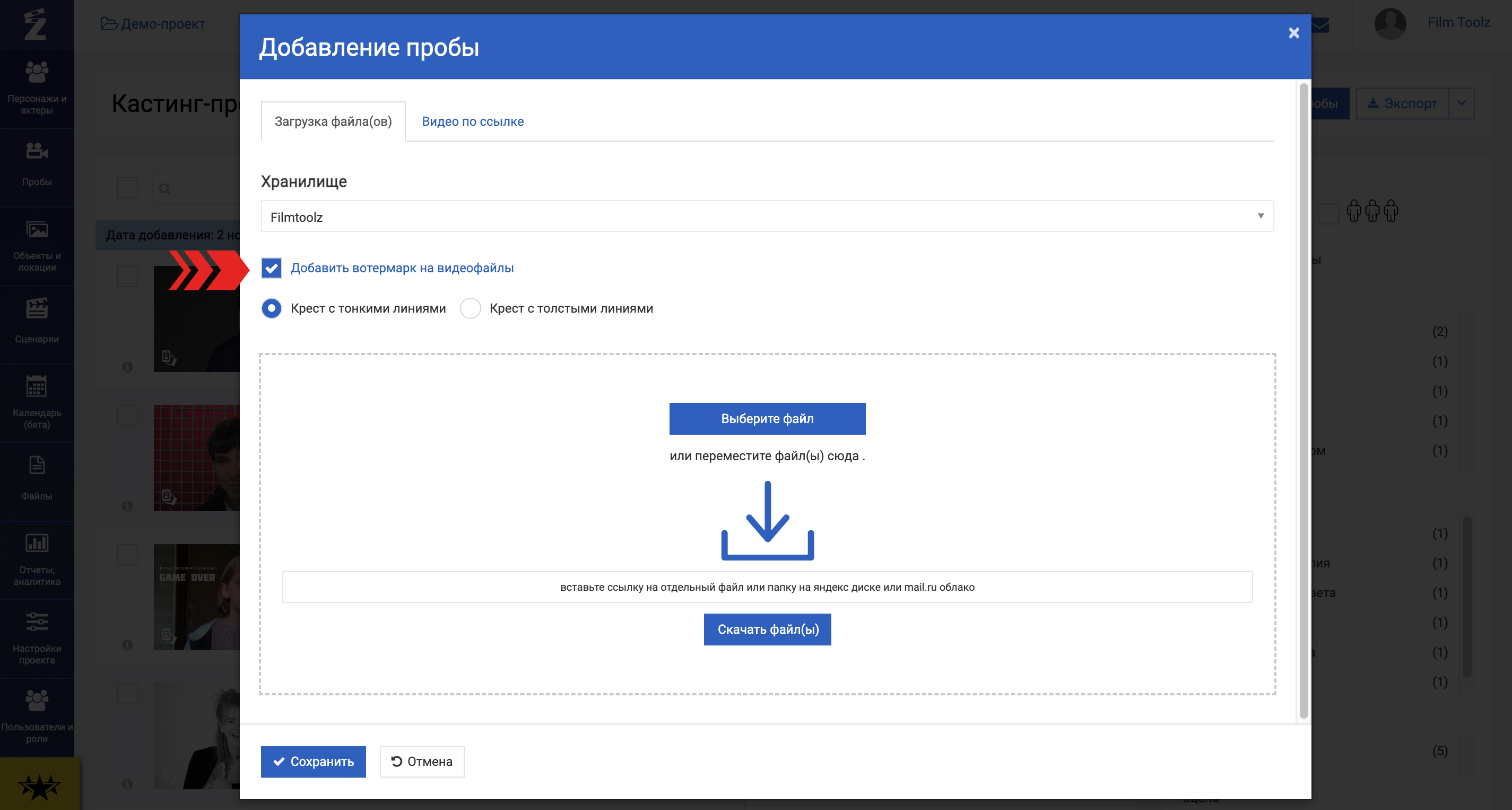Click info icon of second audition row
Viewport: 1512px width, 810px height.
coord(127,506)
